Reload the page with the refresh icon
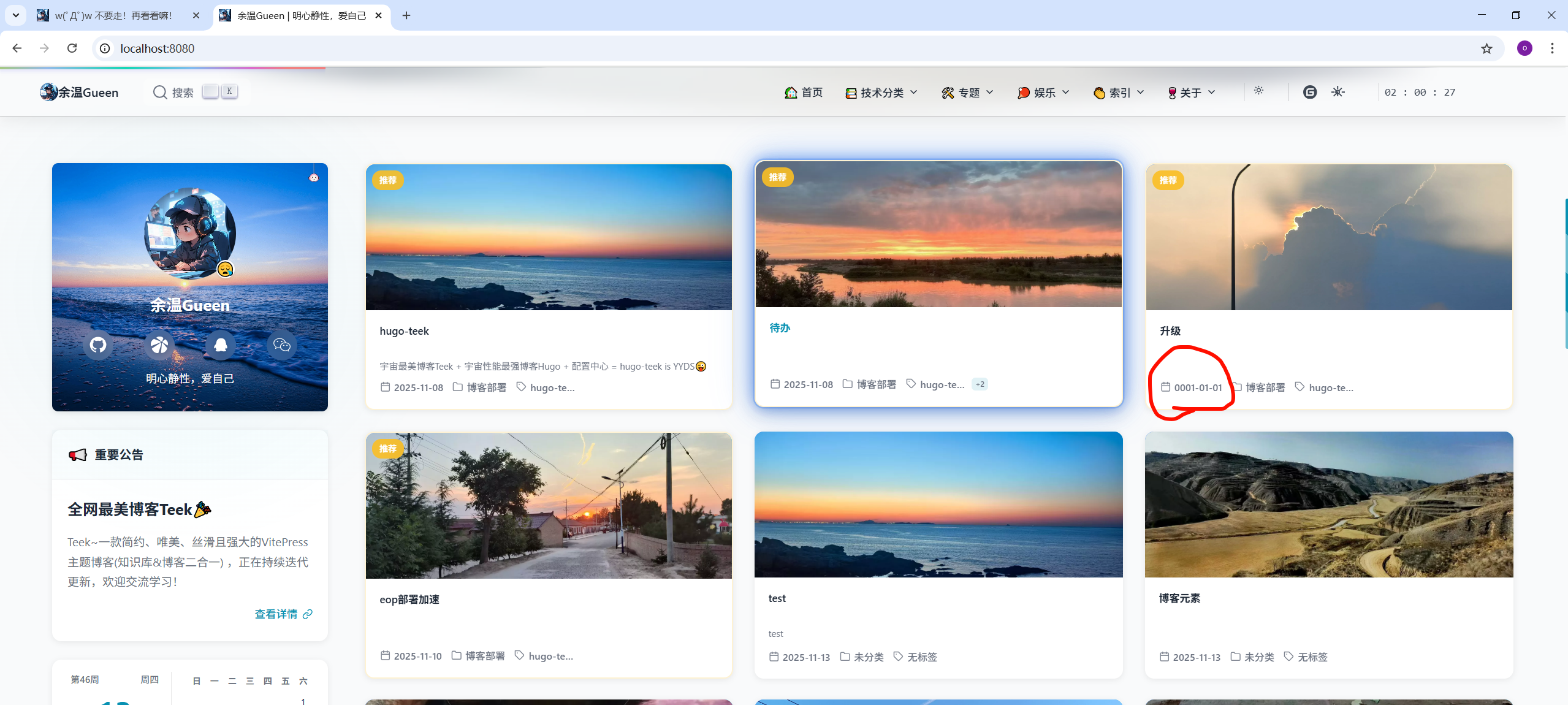The width and height of the screenshot is (1568, 705). (x=72, y=48)
